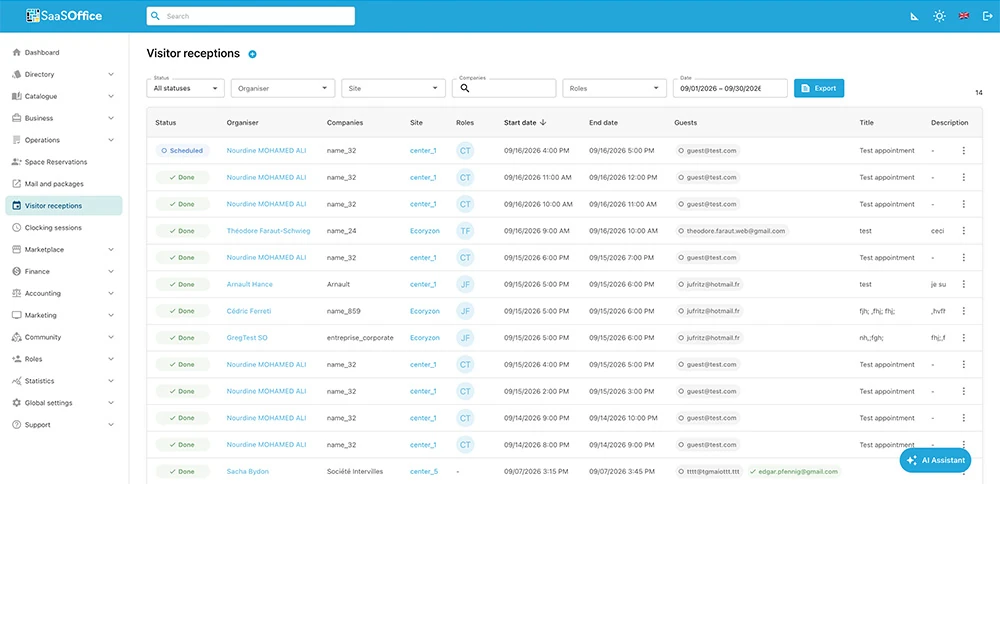Click the Scheduled status badge
1000x631 pixels.
point(182,151)
